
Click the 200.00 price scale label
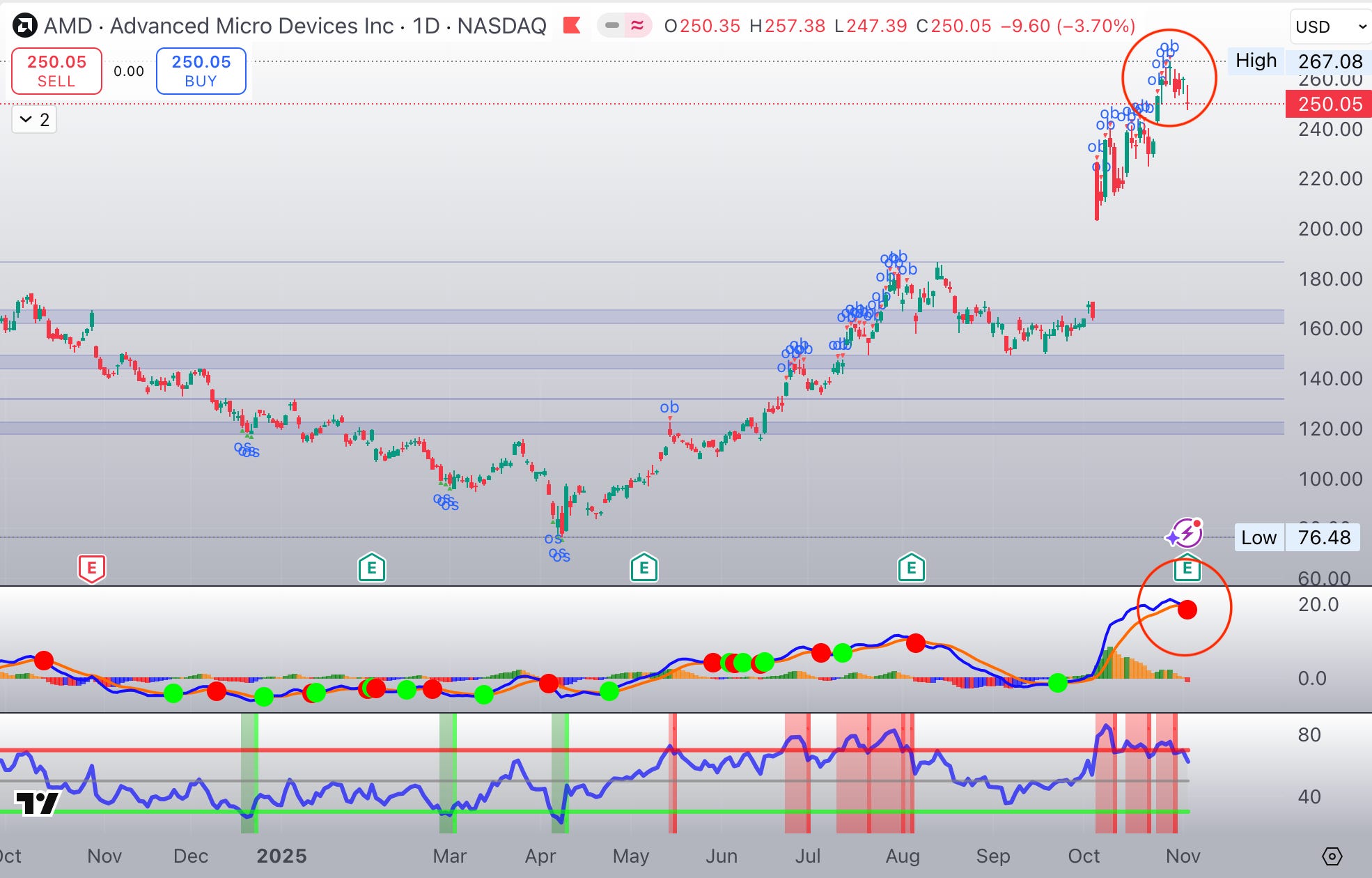point(1330,229)
